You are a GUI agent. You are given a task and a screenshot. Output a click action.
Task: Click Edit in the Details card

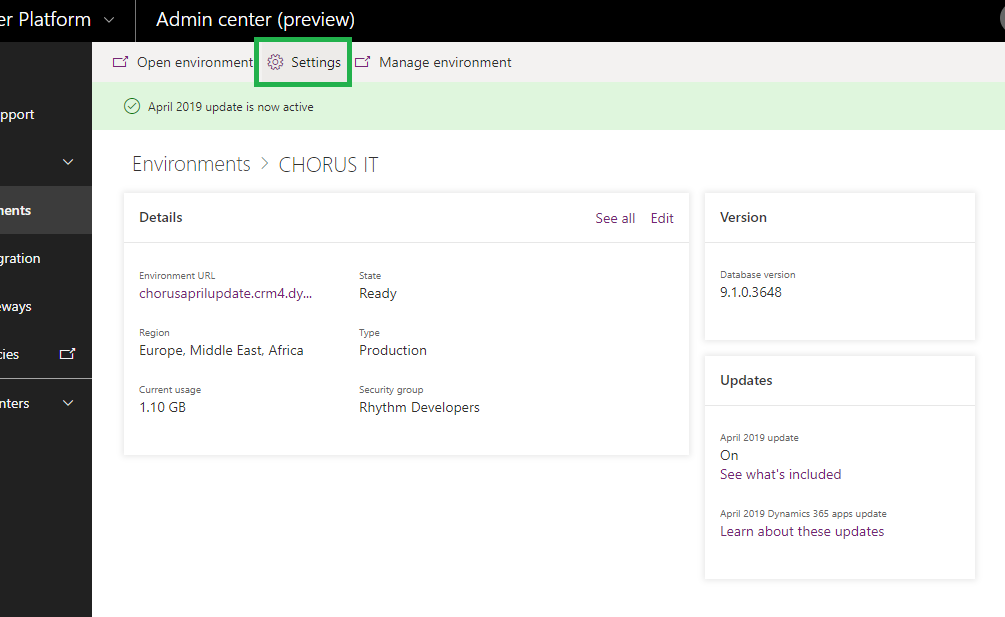[x=662, y=218]
